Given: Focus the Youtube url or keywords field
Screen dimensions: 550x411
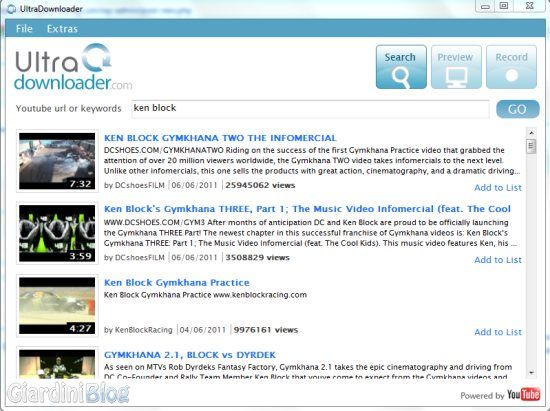Looking at the screenshot, I should coord(310,109).
